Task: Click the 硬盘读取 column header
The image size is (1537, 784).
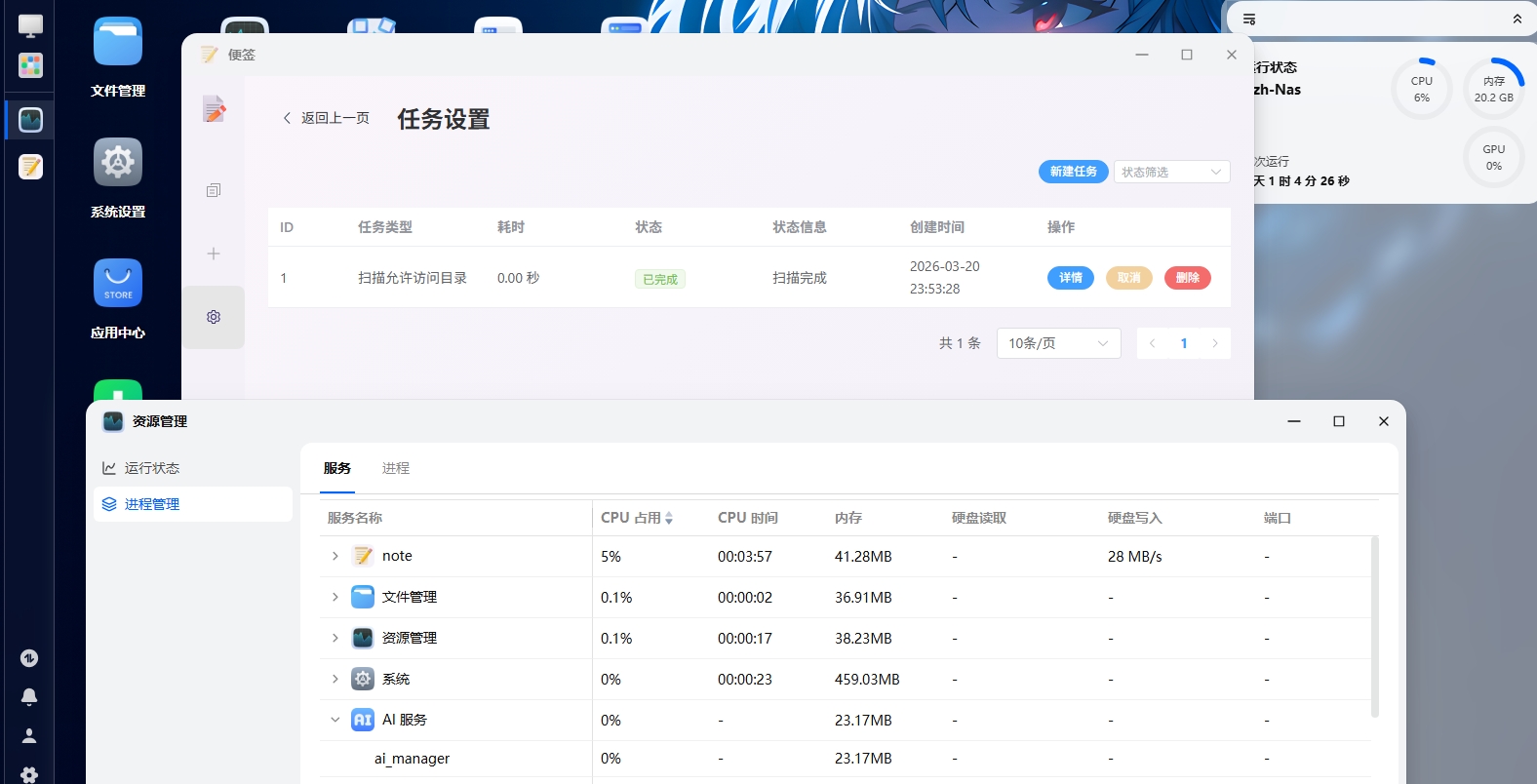Action: click(979, 518)
